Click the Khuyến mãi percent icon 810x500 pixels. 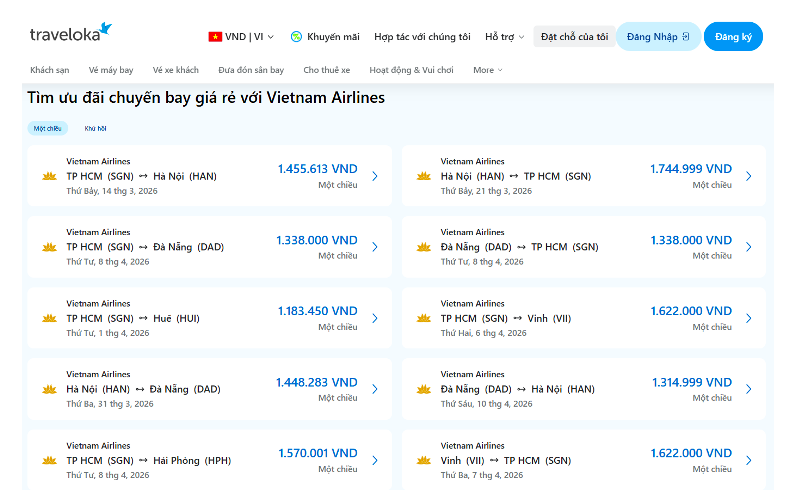(x=296, y=37)
